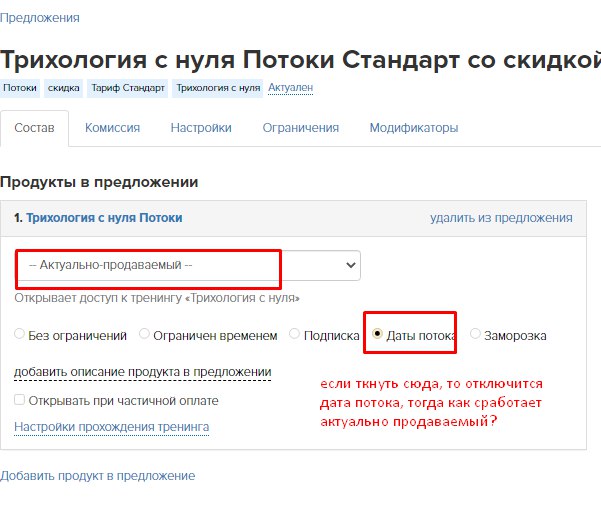The height and width of the screenshot is (514, 601).
Task: Select the Без ограничений radio button
Action: click(x=19, y=334)
